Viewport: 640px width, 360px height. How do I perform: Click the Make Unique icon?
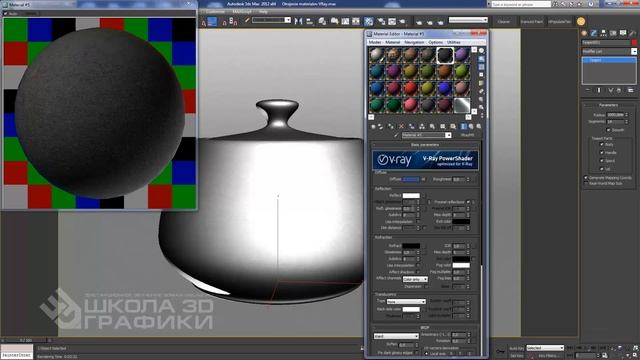pyautogui.click(x=422, y=127)
